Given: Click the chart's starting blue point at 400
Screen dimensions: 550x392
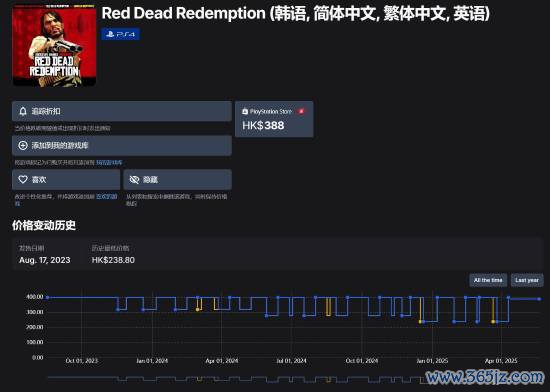Looking at the screenshot, I should [x=48, y=298].
